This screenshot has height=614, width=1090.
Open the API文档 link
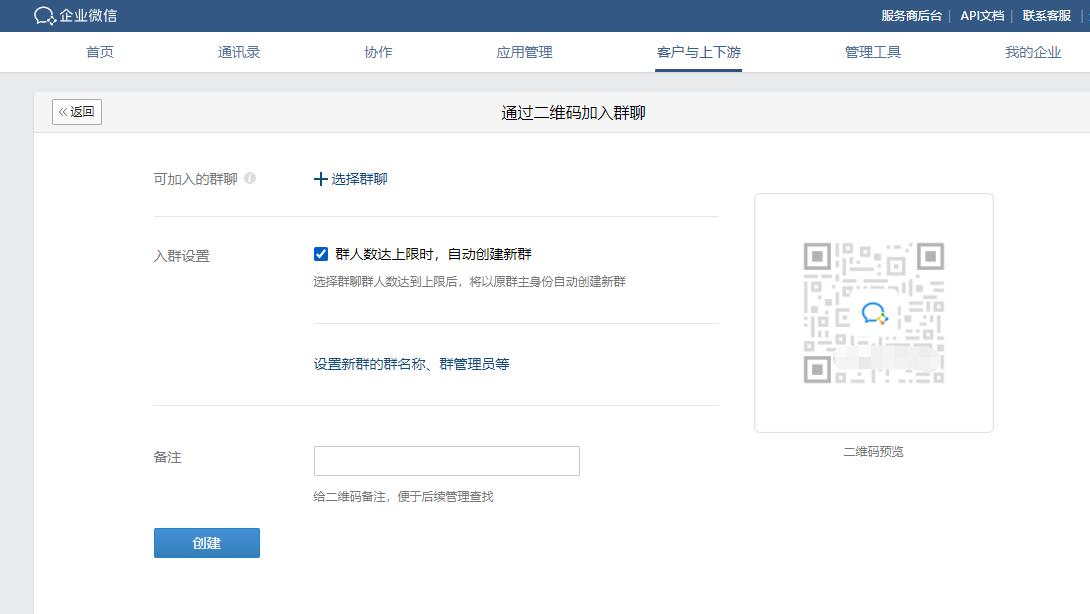(981, 15)
